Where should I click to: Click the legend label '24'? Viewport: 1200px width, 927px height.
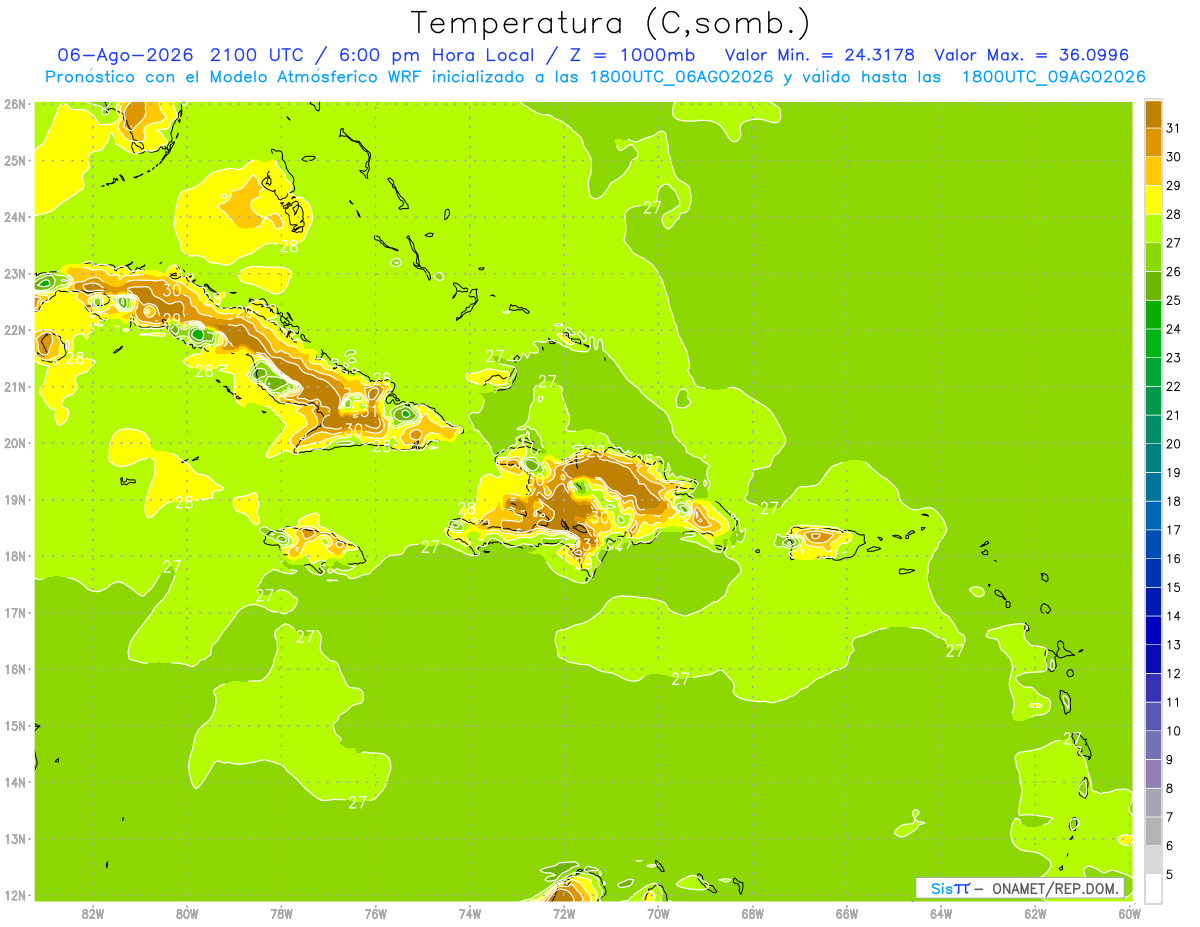click(1174, 329)
